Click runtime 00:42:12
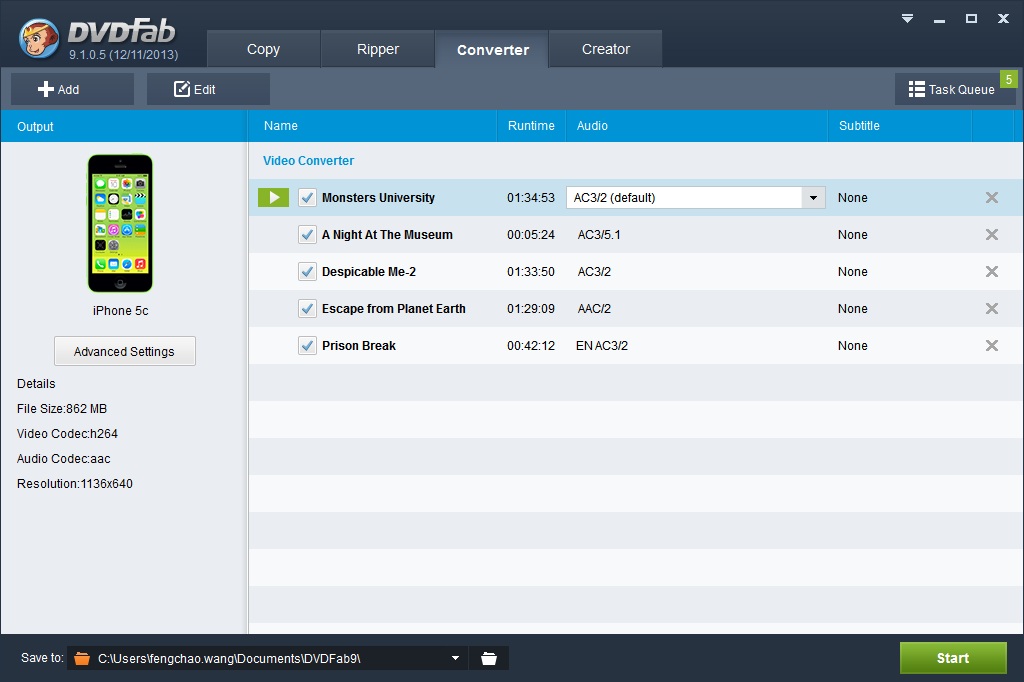 [x=530, y=346]
